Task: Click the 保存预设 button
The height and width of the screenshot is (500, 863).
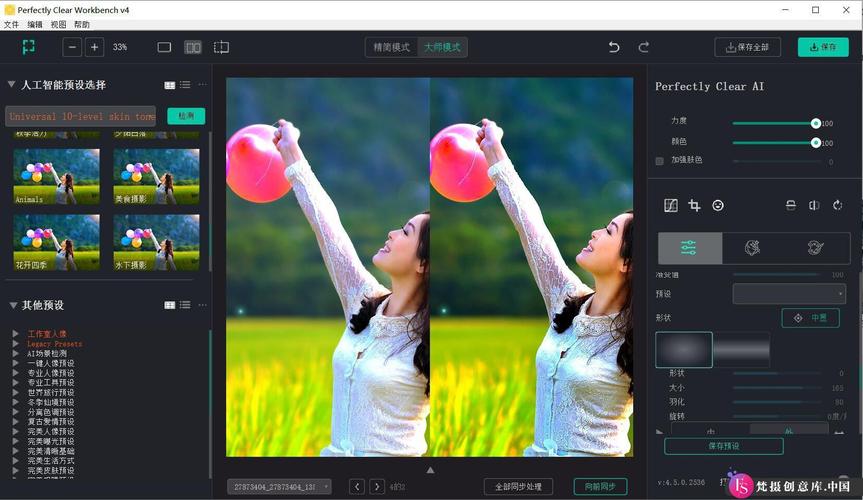Action: (724, 446)
